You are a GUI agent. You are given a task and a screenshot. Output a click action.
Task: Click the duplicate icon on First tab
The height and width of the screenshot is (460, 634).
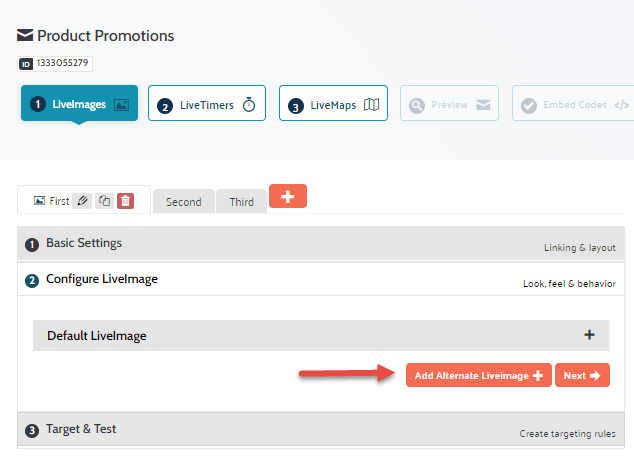click(104, 201)
